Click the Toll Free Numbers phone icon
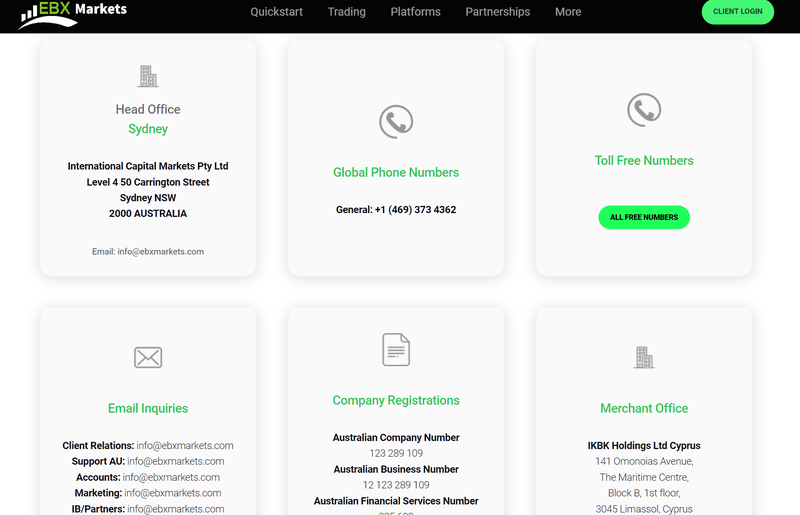This screenshot has height=515, width=800. coord(644,109)
